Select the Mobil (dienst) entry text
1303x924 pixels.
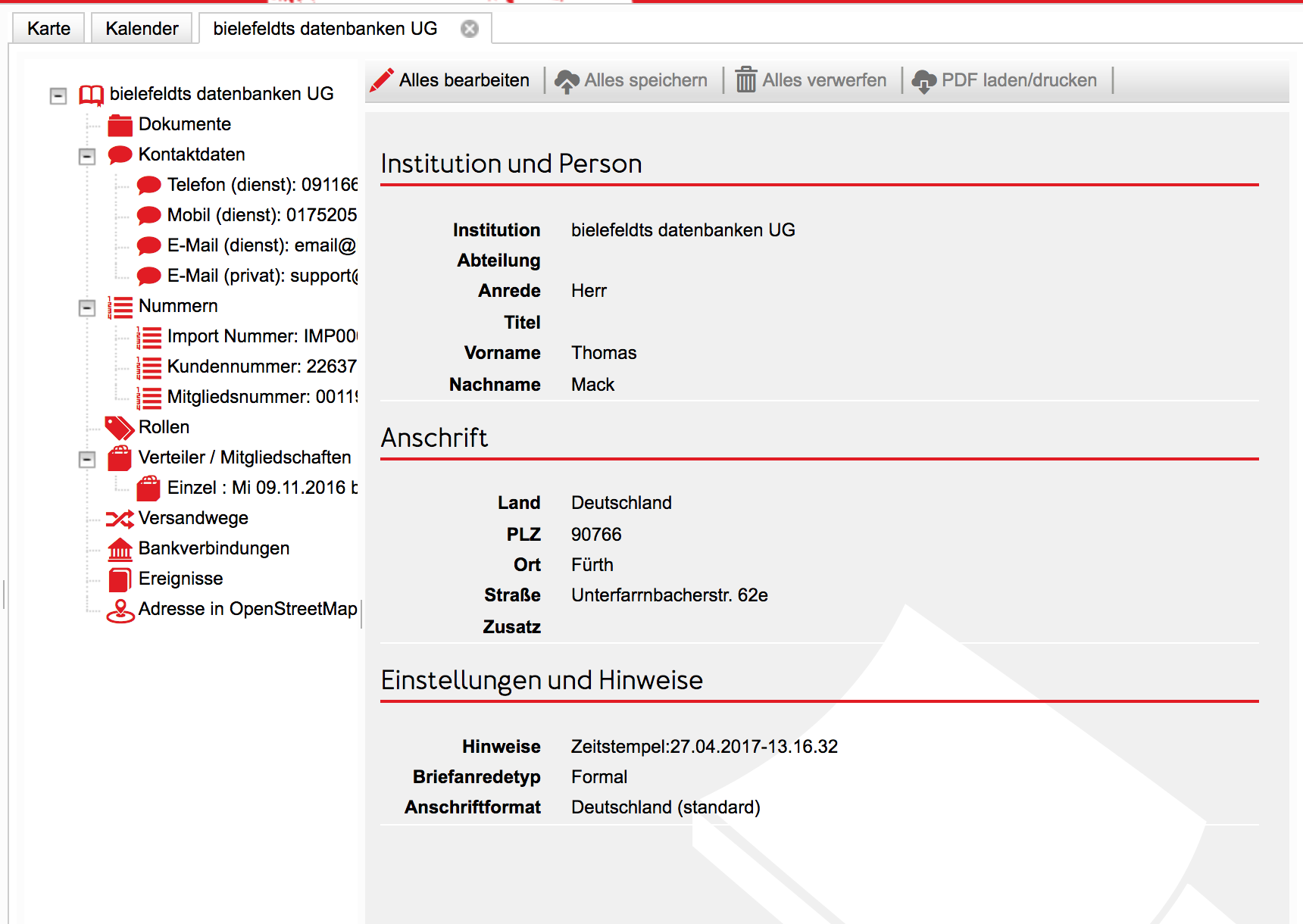262,215
